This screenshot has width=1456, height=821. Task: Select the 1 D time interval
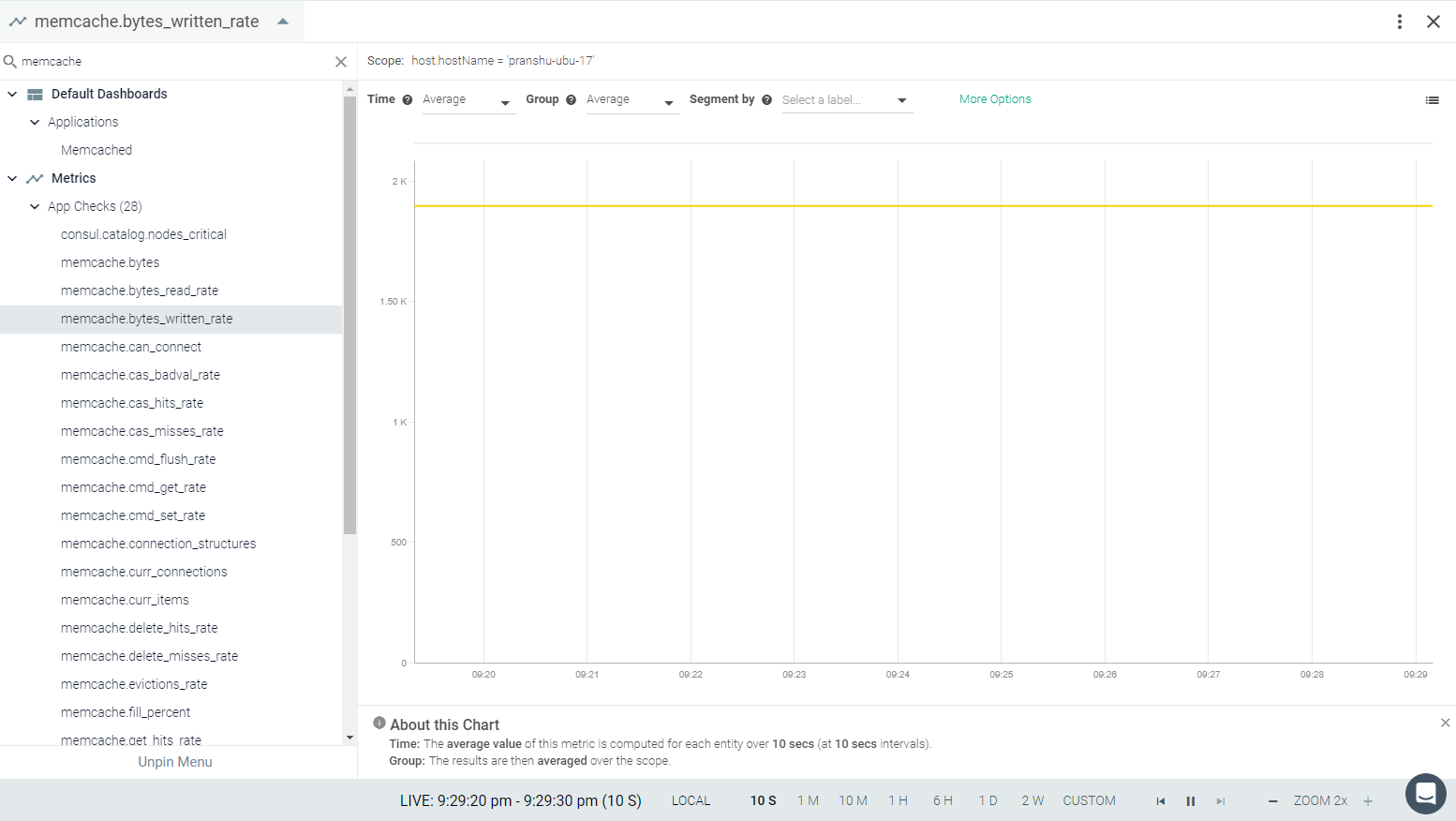click(988, 801)
